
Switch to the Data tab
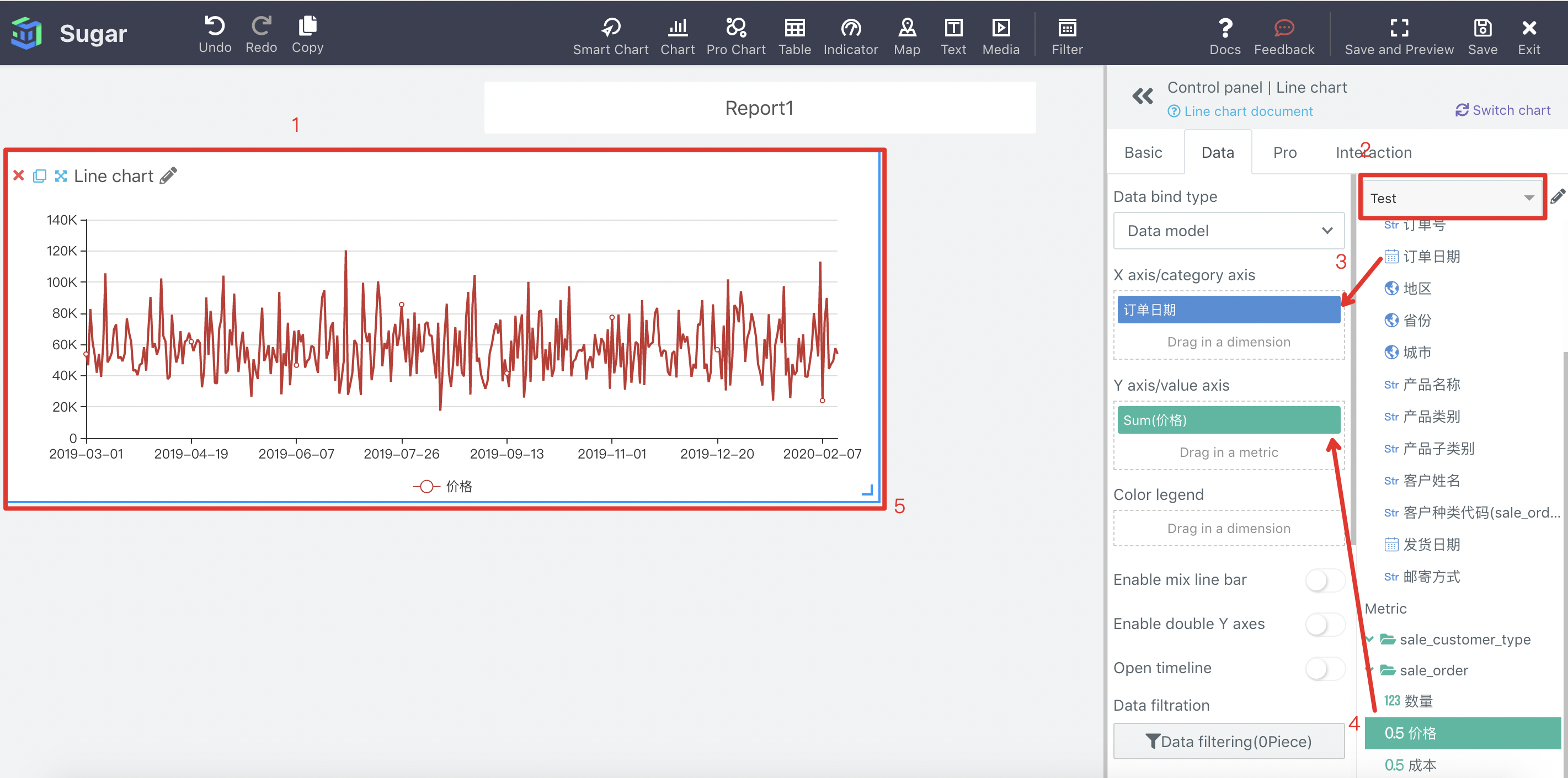click(1218, 152)
